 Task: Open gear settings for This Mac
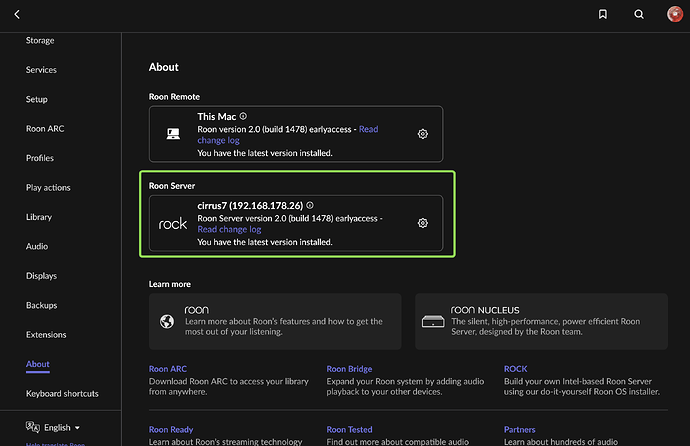coord(422,134)
